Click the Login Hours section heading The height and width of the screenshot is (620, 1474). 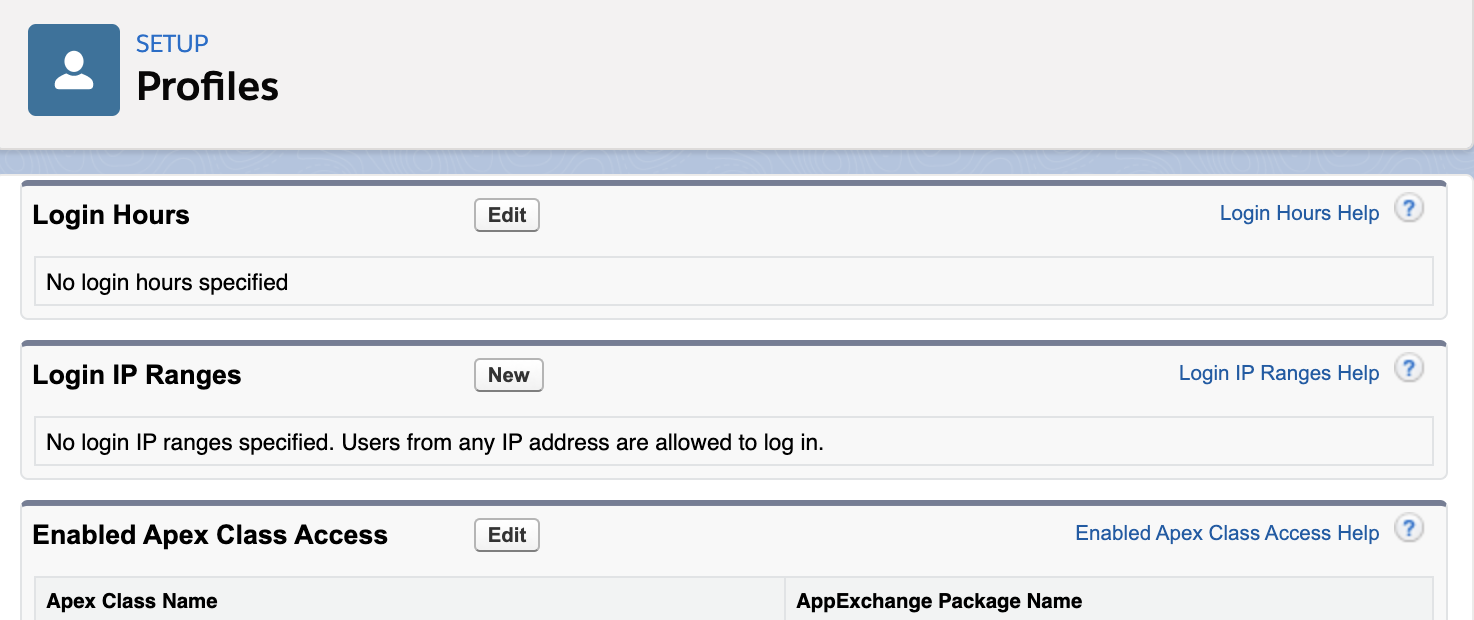click(111, 215)
